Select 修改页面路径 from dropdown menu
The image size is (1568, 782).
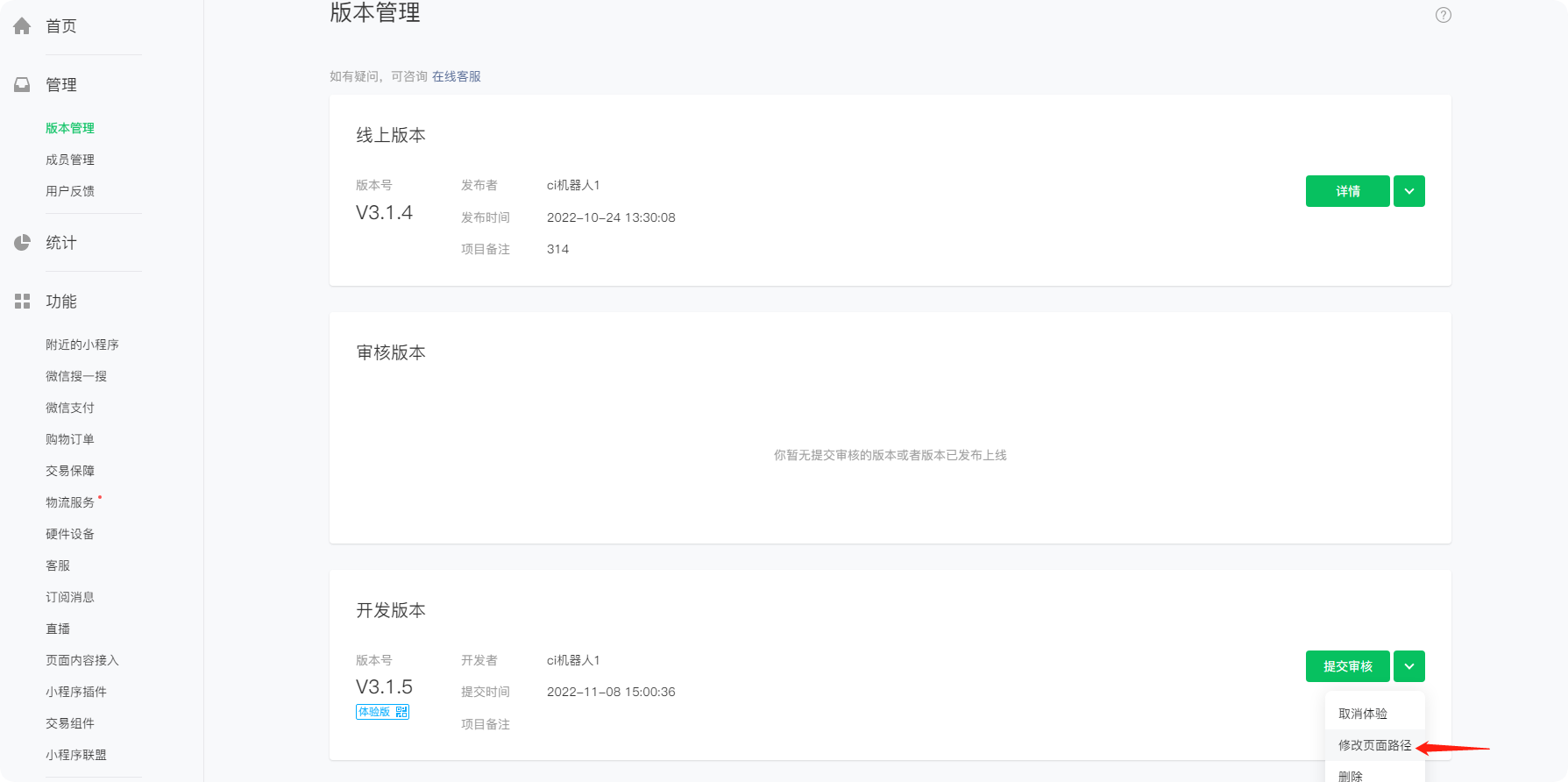coord(1375,745)
